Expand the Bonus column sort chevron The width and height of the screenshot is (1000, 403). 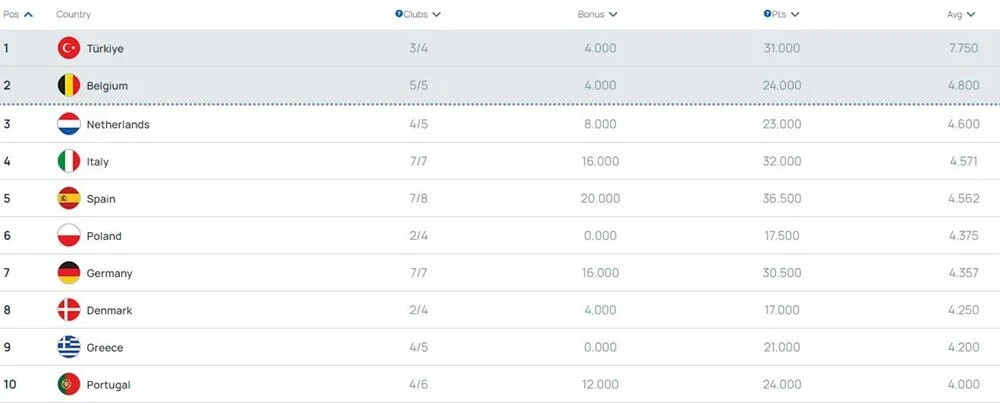click(613, 15)
